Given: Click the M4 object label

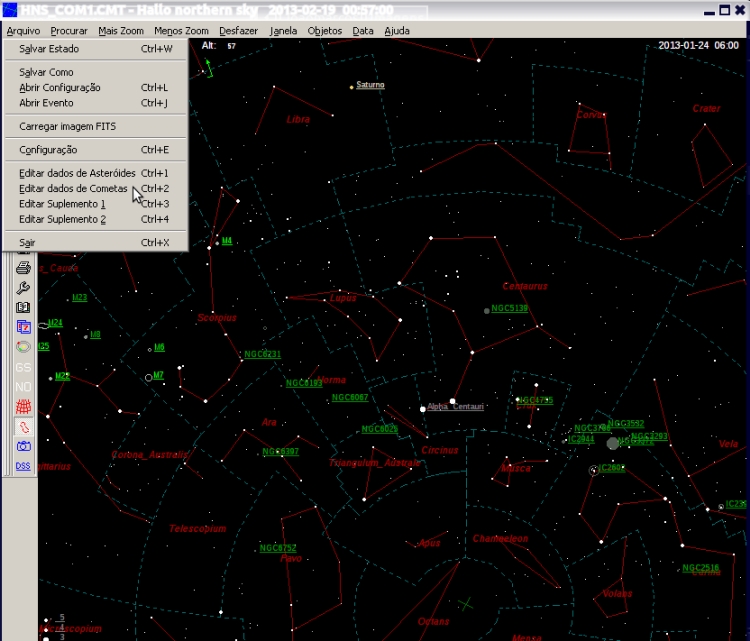Looking at the screenshot, I should click(x=227, y=241).
